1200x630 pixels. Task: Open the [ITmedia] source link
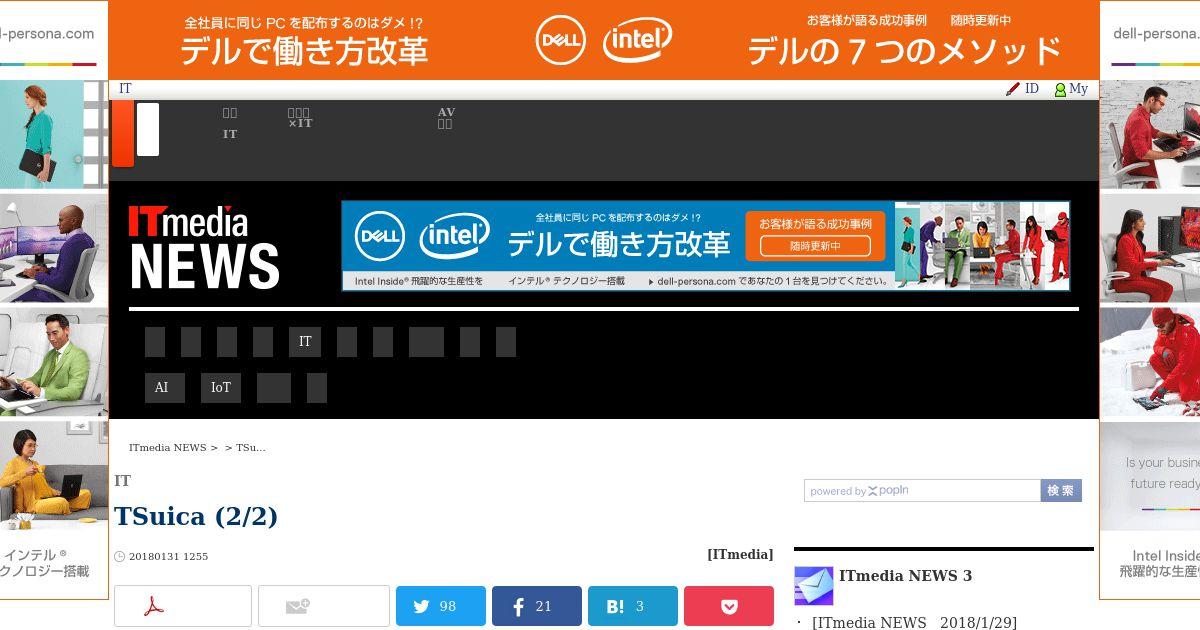(x=740, y=554)
